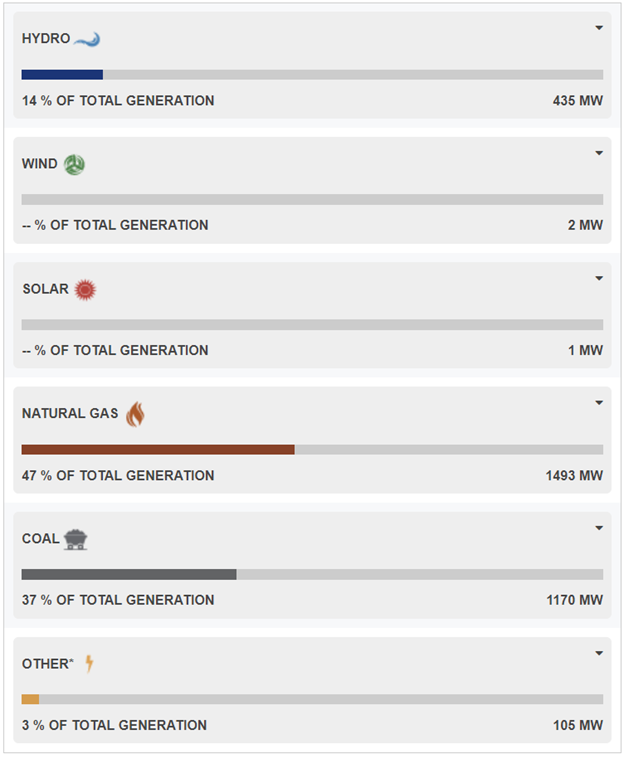The height and width of the screenshot is (759, 624).
Task: Select the NATURAL GAS heading label
Action: coord(70,413)
